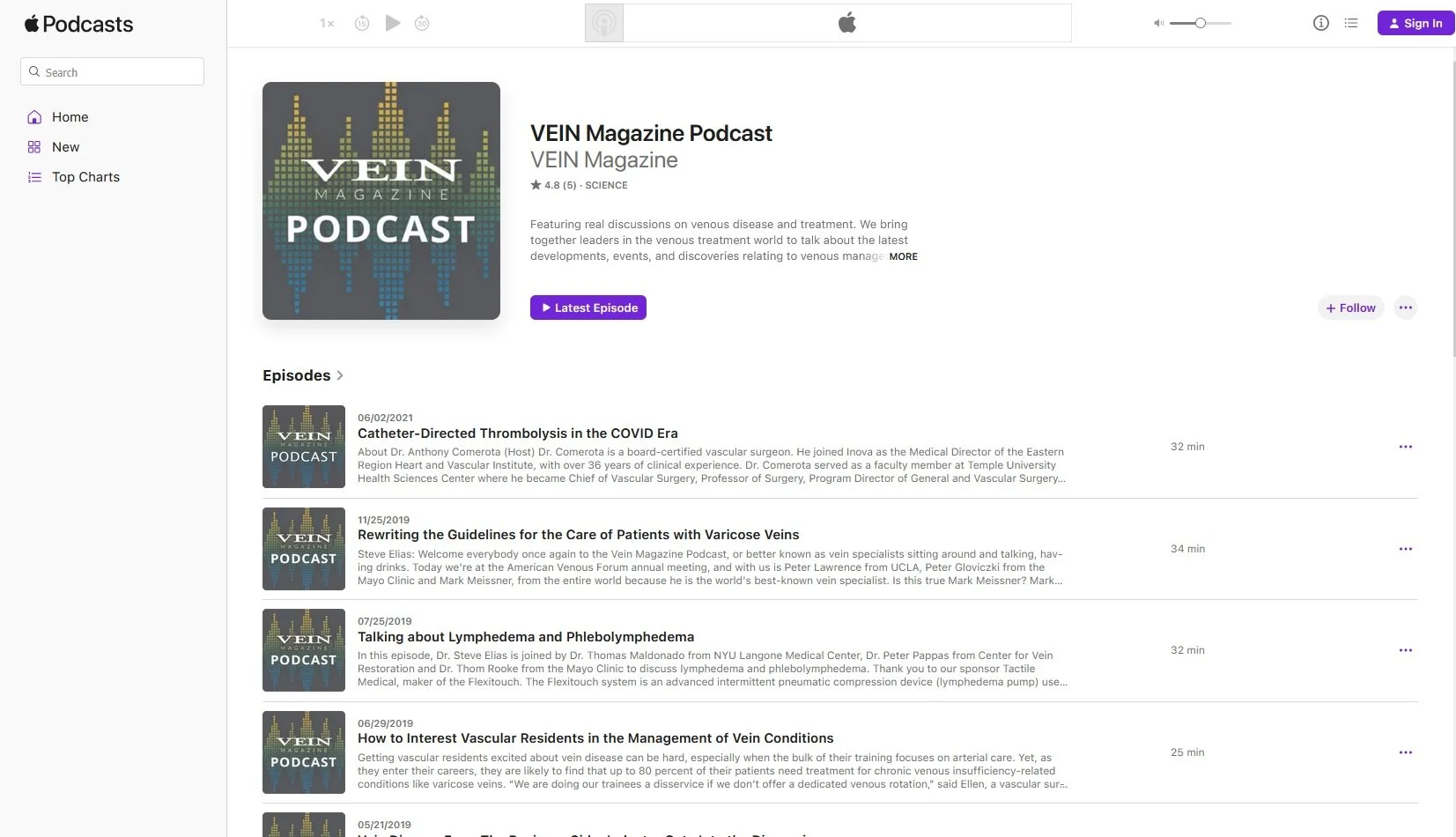The image size is (1456, 837).
Task: Open options for Rewriting the Guidelines episode
Action: coord(1406,549)
